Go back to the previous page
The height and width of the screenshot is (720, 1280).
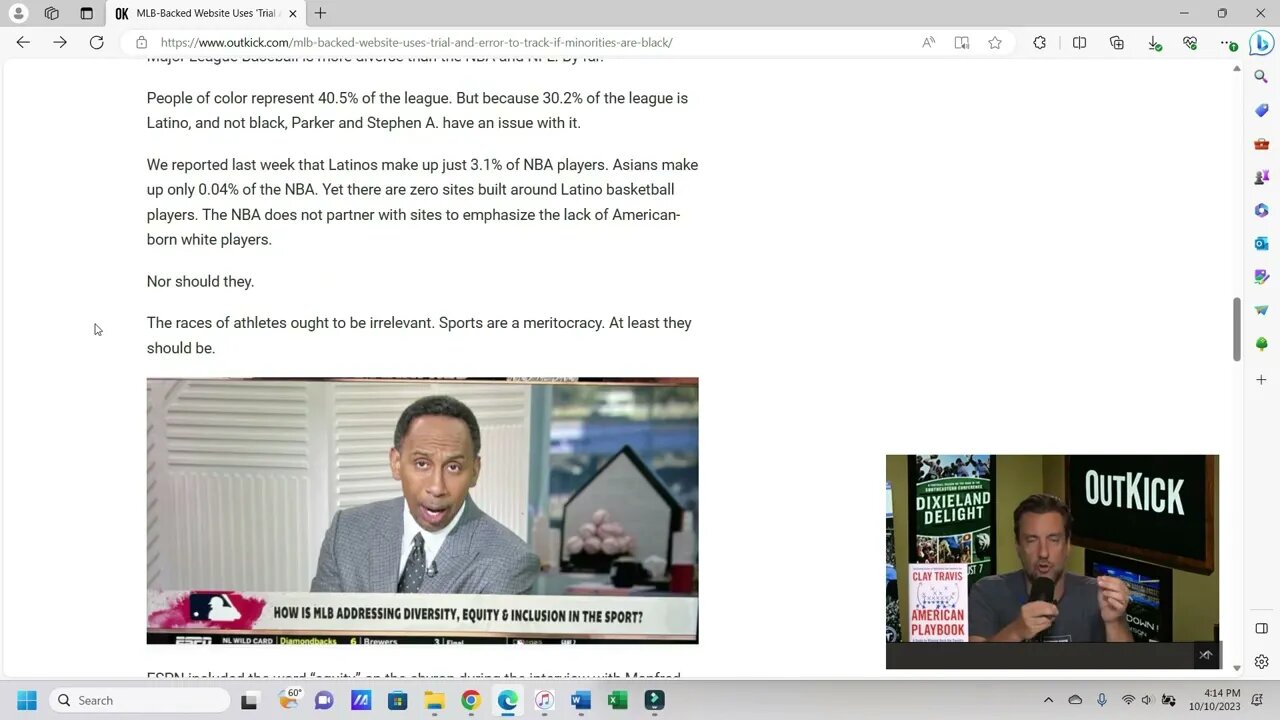tap(23, 42)
